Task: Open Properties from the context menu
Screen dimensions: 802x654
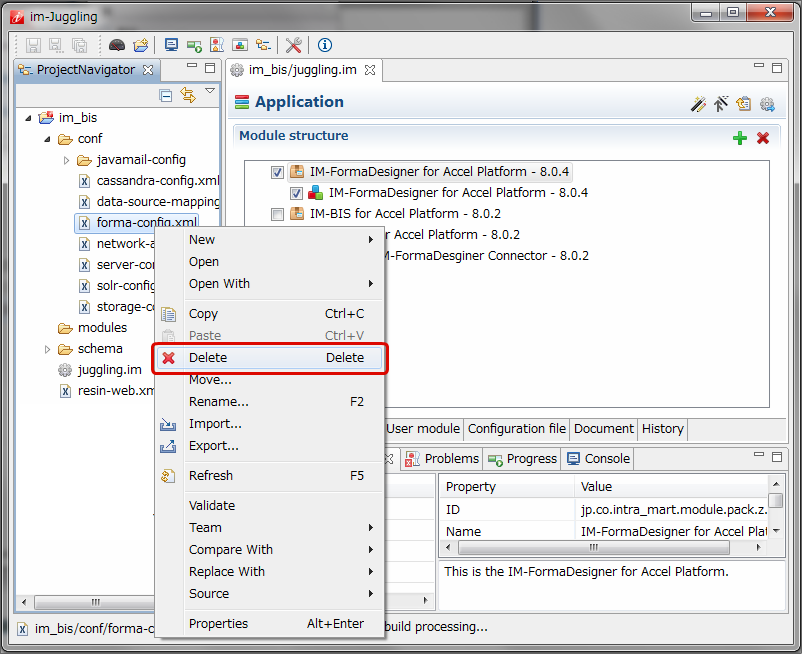Action: pos(270,623)
